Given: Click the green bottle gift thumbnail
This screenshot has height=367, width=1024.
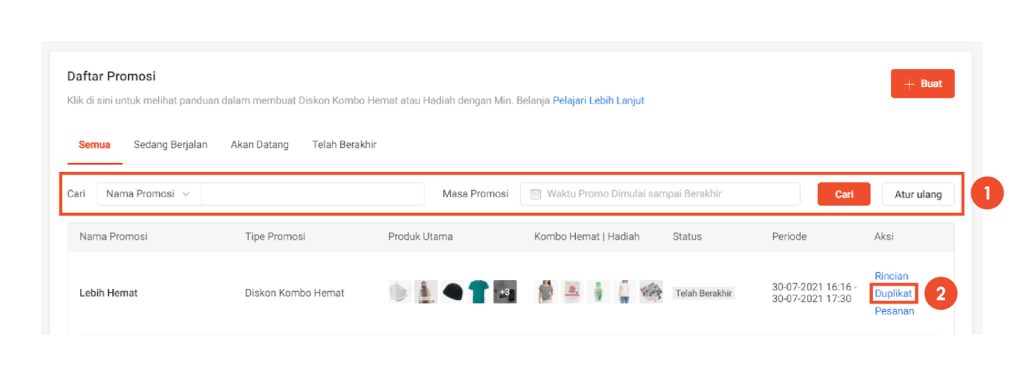Looking at the screenshot, I should click(x=598, y=292).
